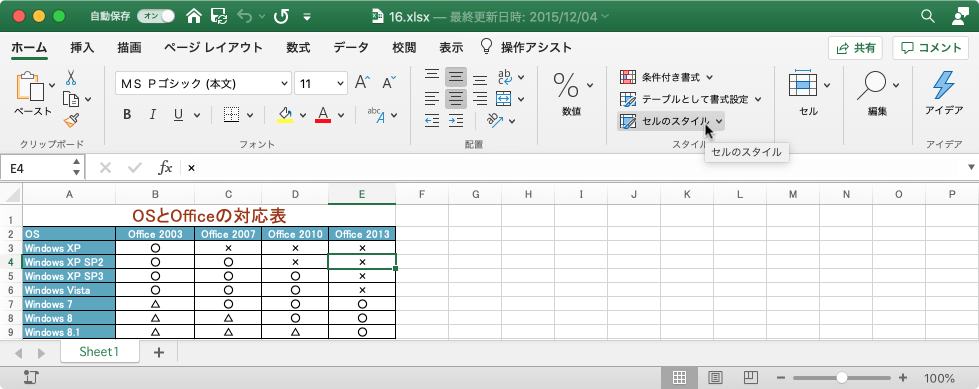
Task: Open the Formulas (数式) tab
Action: point(298,47)
